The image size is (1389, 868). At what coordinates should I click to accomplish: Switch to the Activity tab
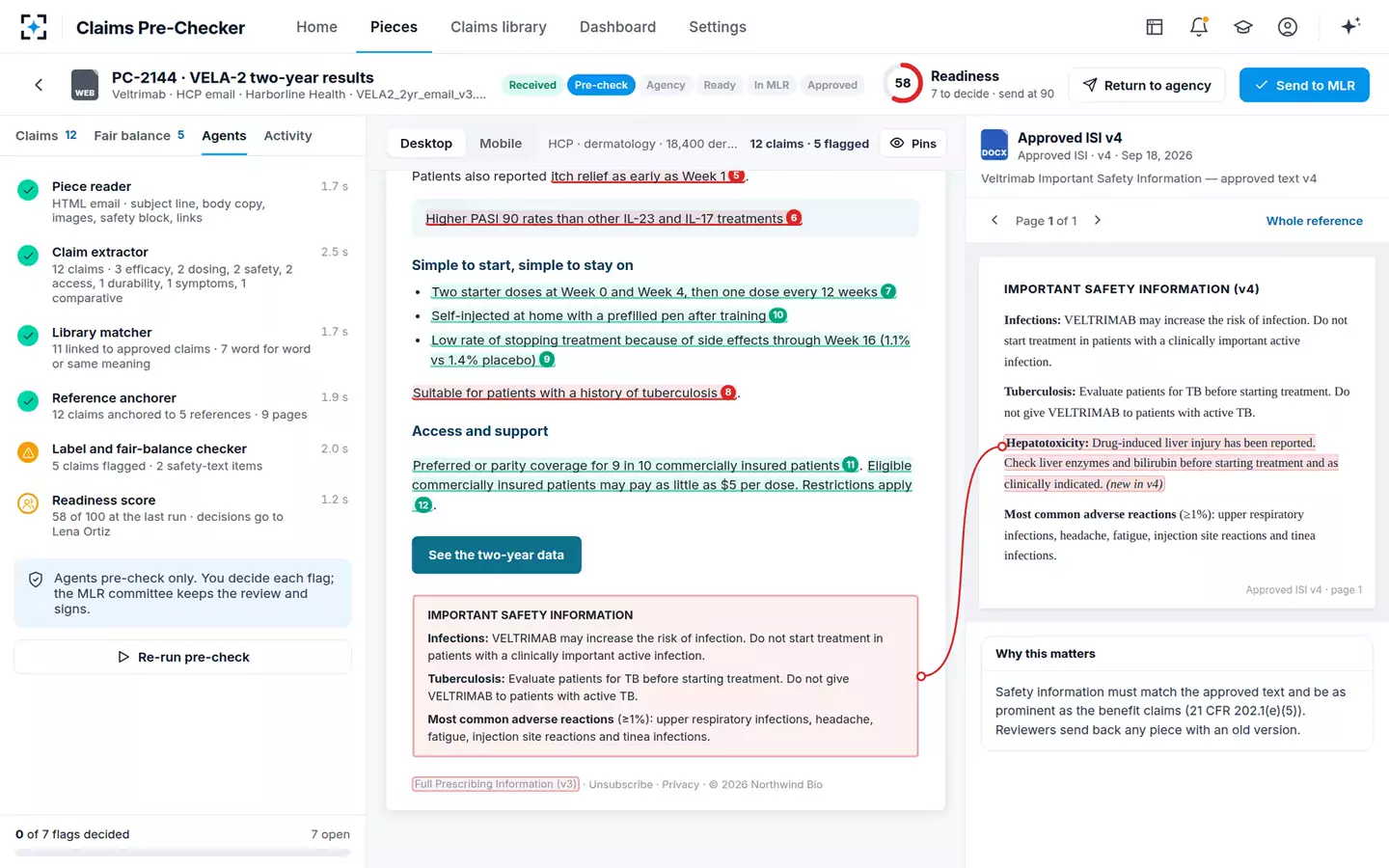[287, 136]
